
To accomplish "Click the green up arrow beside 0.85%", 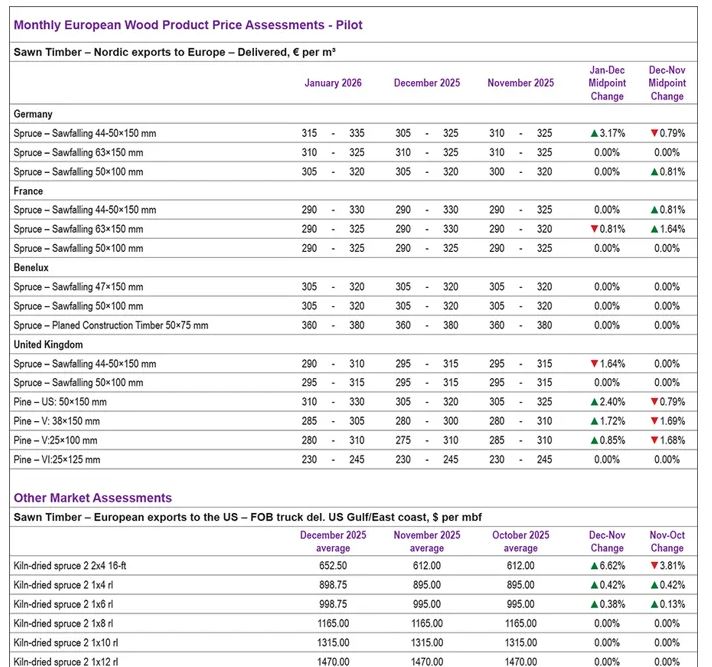I will [594, 441].
